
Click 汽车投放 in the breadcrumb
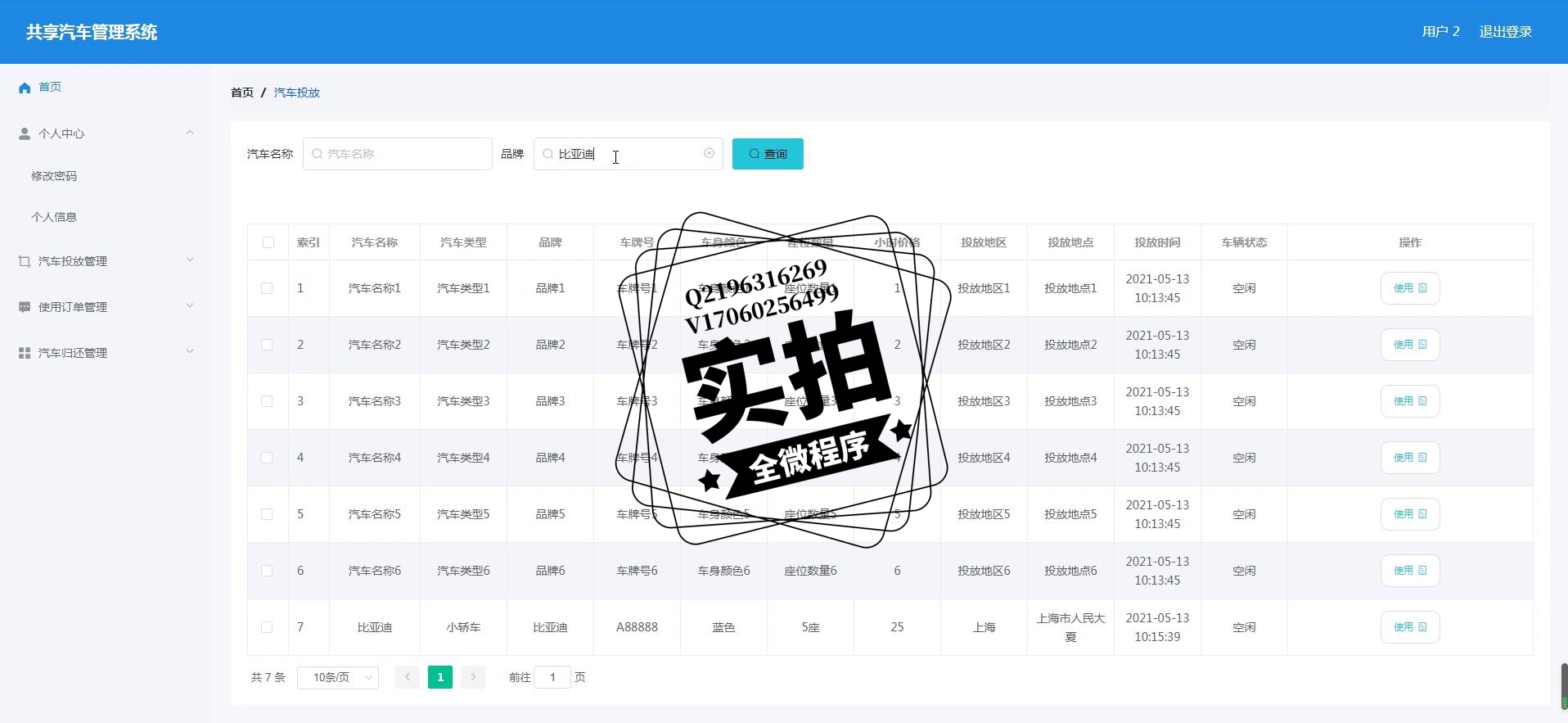click(297, 93)
